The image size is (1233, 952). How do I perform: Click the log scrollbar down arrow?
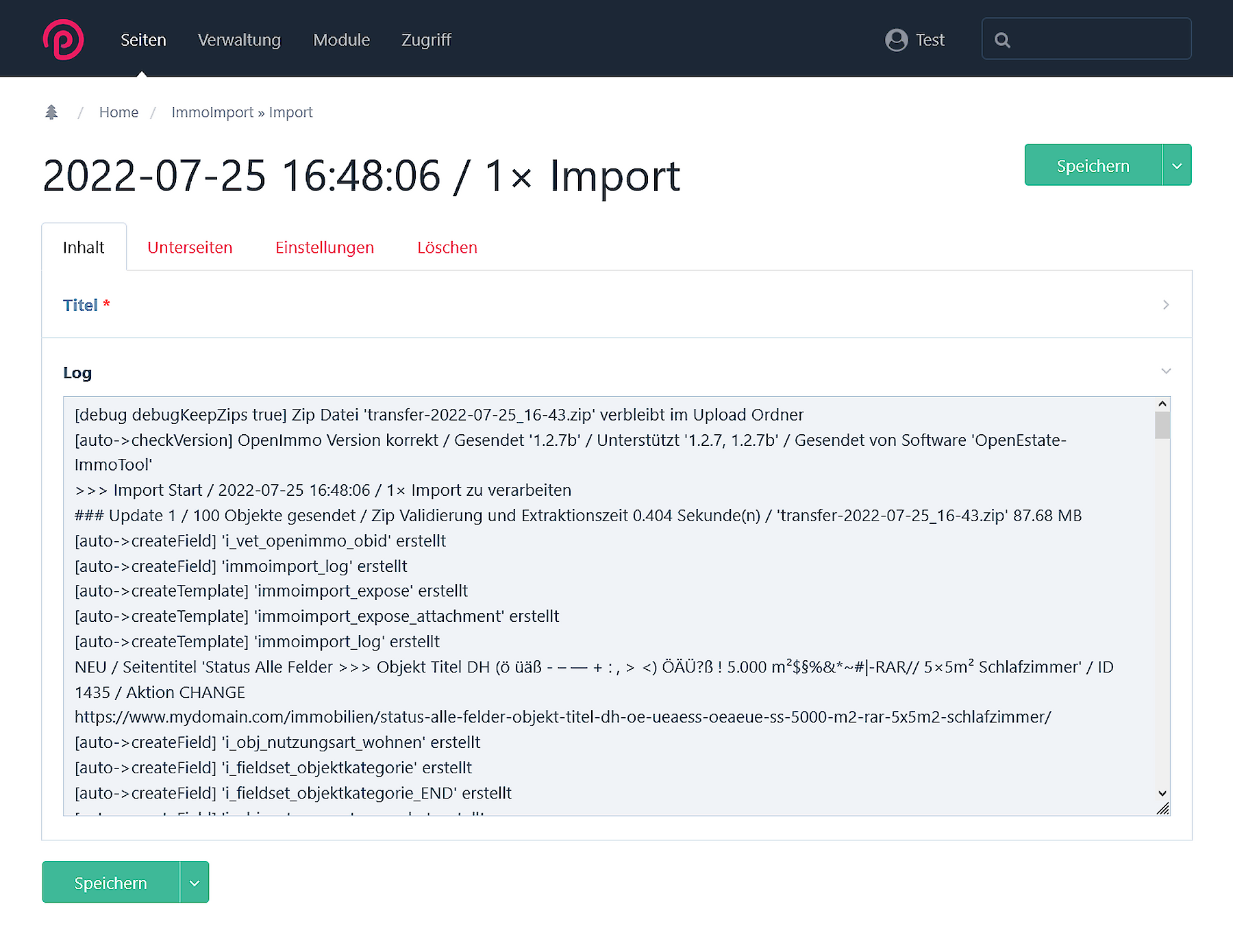pyautogui.click(x=1162, y=793)
